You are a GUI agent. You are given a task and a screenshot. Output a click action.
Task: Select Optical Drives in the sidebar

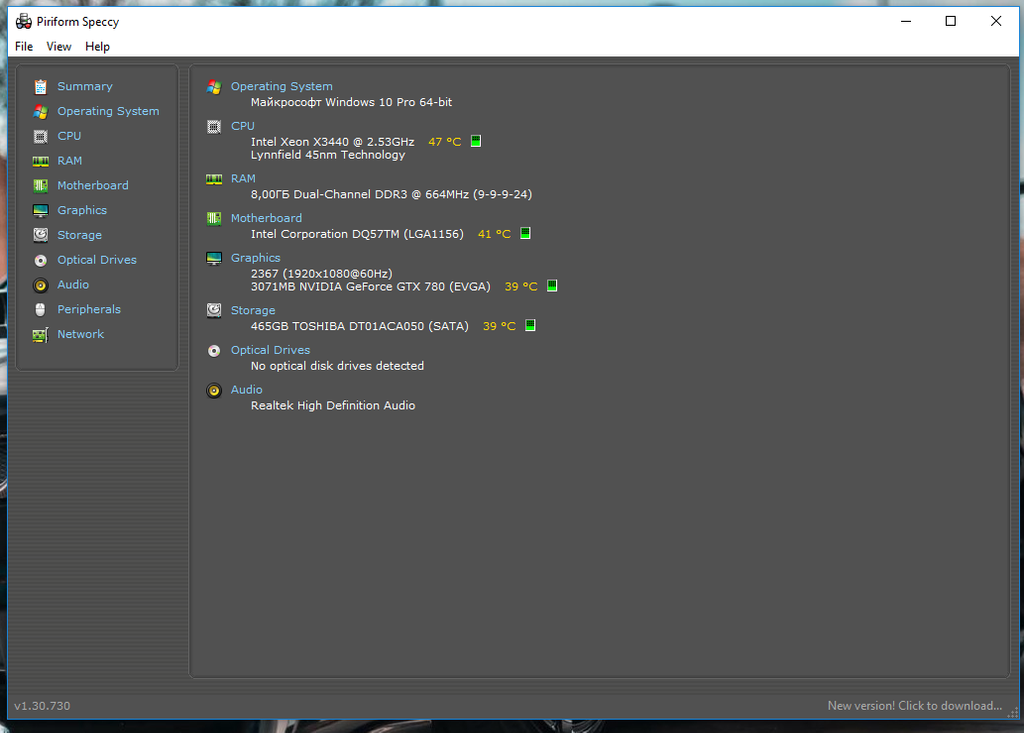pyautogui.click(x=97, y=260)
